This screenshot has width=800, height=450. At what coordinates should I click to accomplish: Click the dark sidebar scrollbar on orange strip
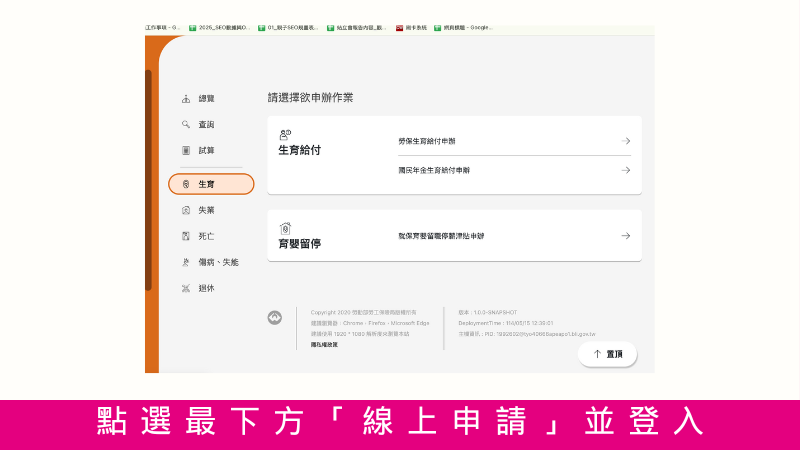tap(148, 180)
